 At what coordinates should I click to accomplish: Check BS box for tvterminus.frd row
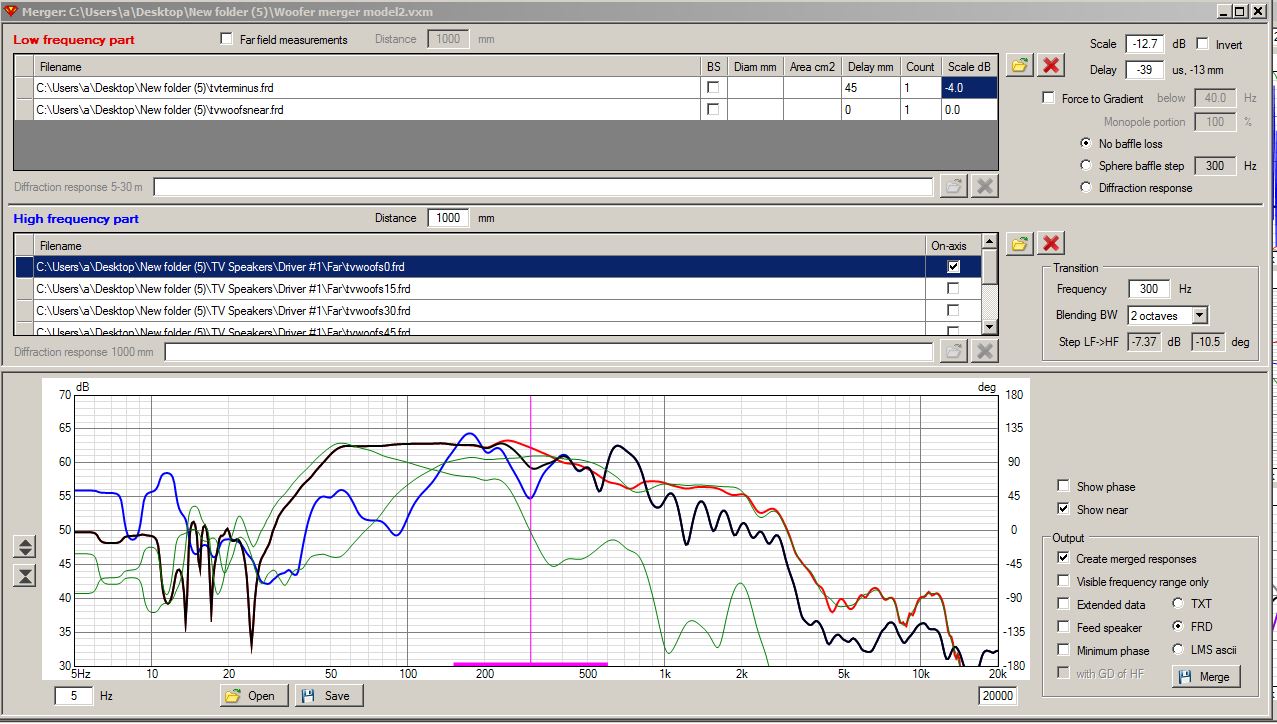point(713,88)
